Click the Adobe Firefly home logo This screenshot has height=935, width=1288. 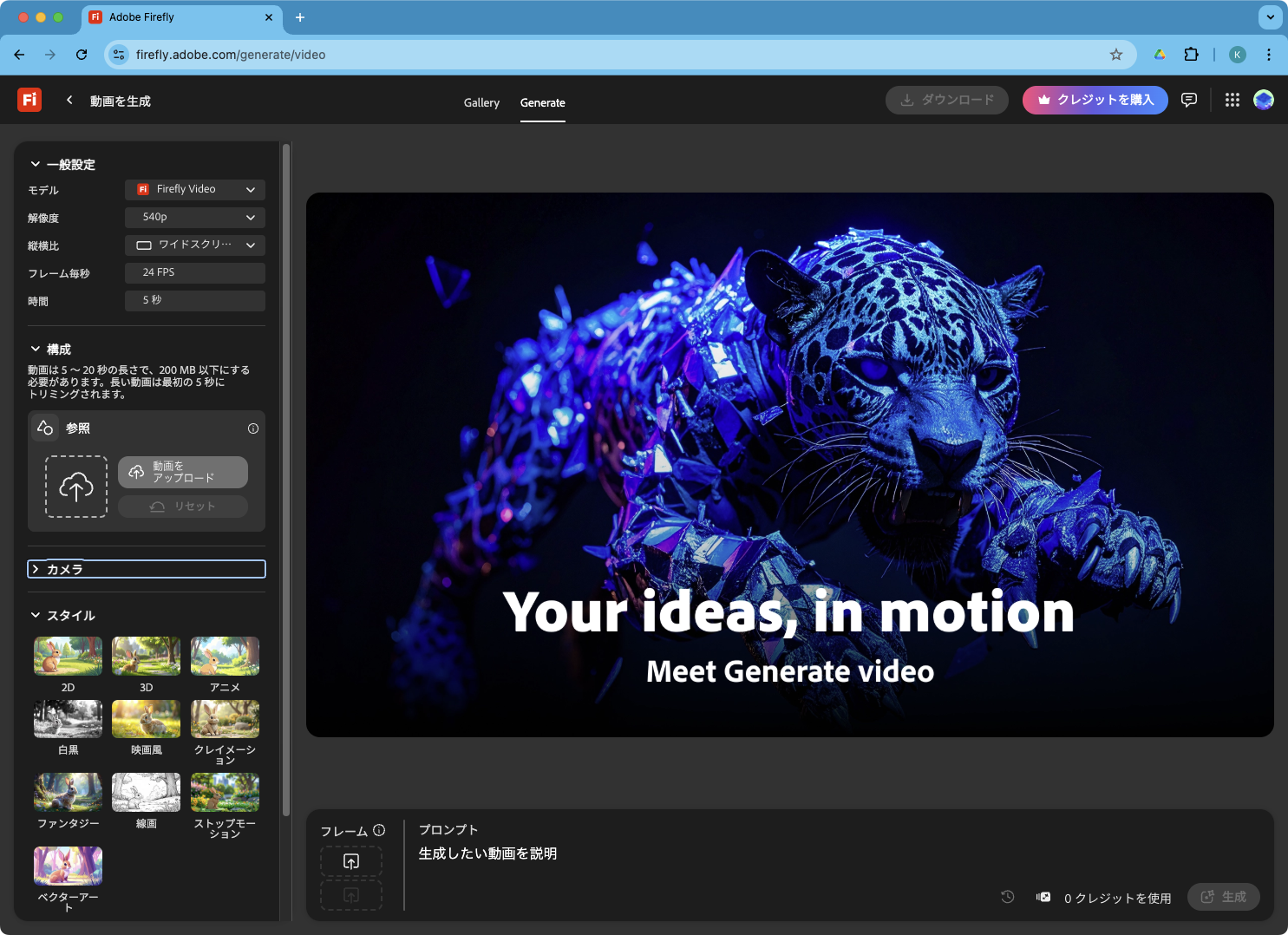29,100
